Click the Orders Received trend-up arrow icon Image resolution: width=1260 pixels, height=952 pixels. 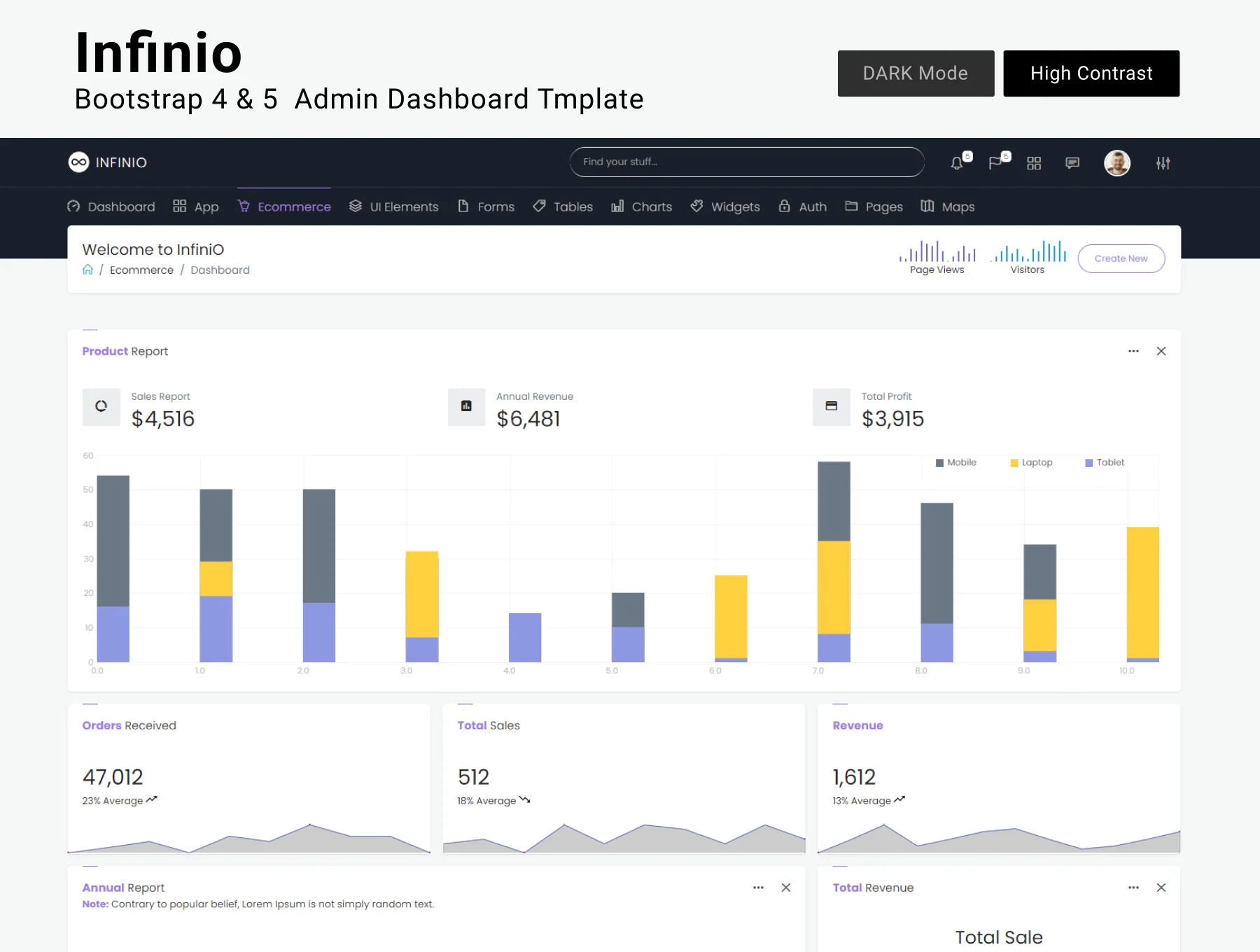(151, 799)
